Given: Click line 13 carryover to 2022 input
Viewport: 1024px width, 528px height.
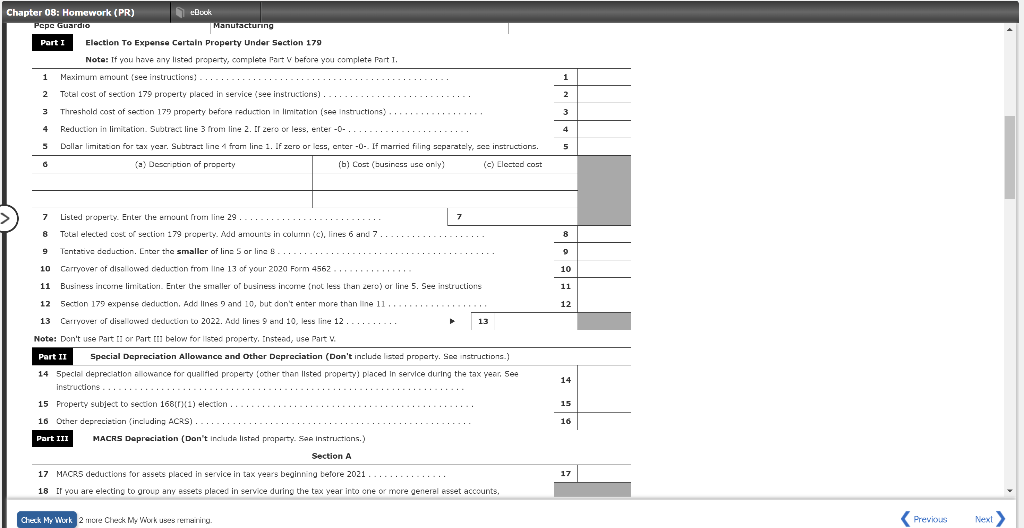Looking at the screenshot, I should [x=536, y=322].
